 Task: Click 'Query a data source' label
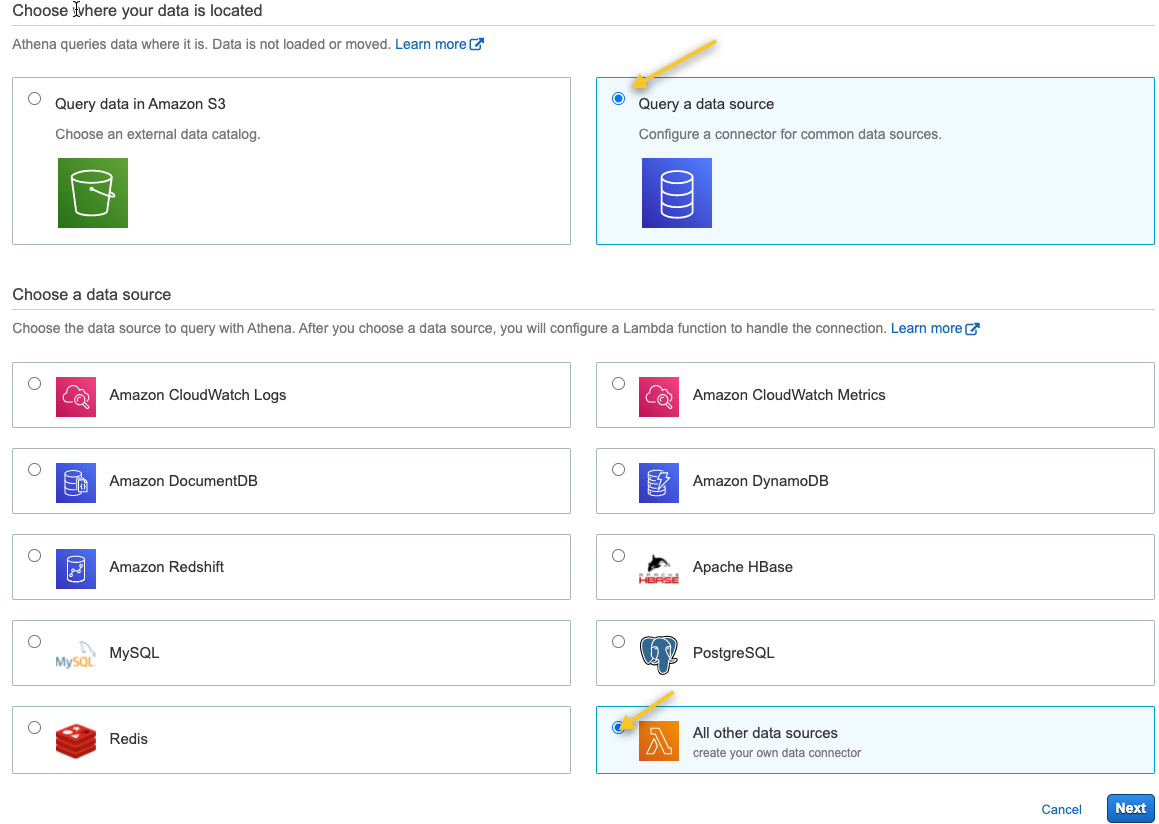point(706,104)
